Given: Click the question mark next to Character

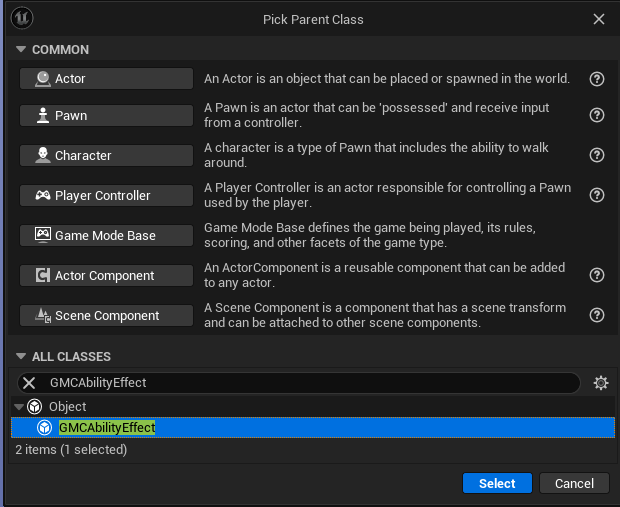Looking at the screenshot, I should 597,155.
